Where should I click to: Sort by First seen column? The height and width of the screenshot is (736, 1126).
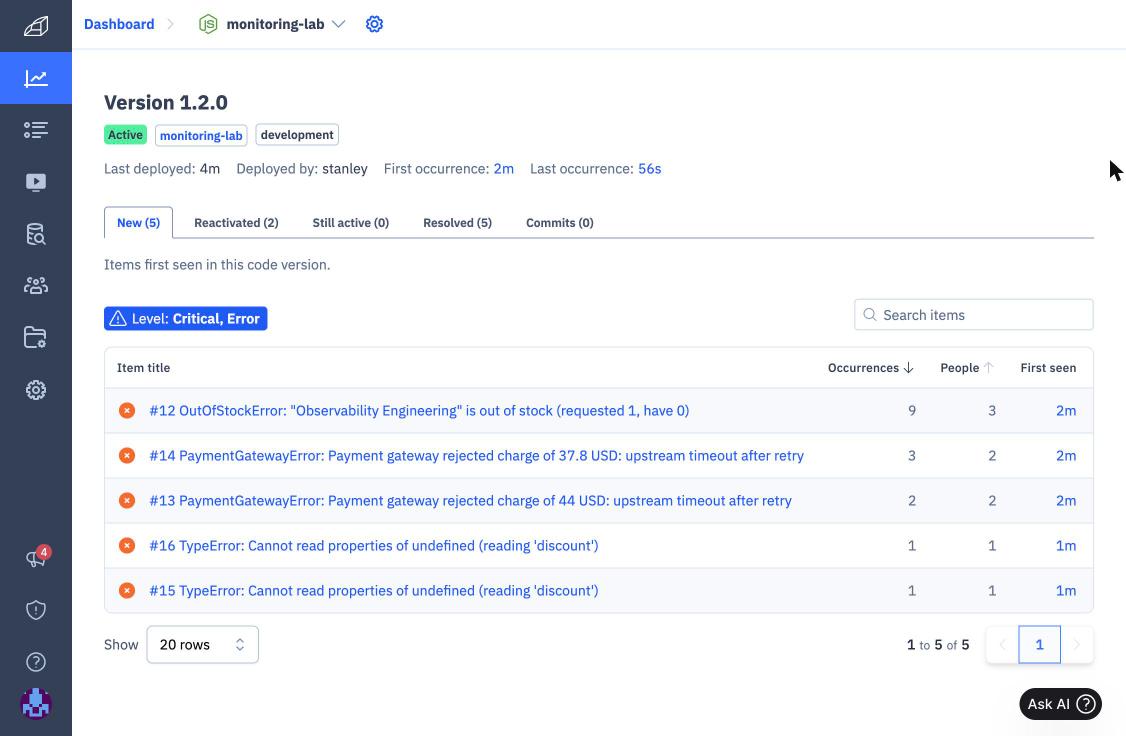(1048, 368)
